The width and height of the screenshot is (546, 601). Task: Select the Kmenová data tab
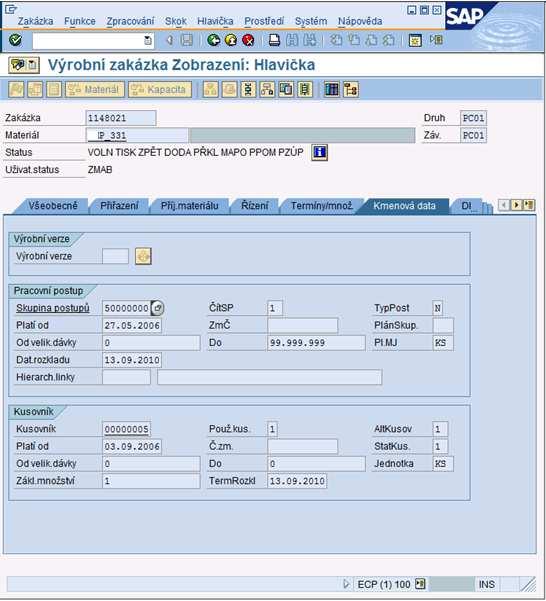404,206
